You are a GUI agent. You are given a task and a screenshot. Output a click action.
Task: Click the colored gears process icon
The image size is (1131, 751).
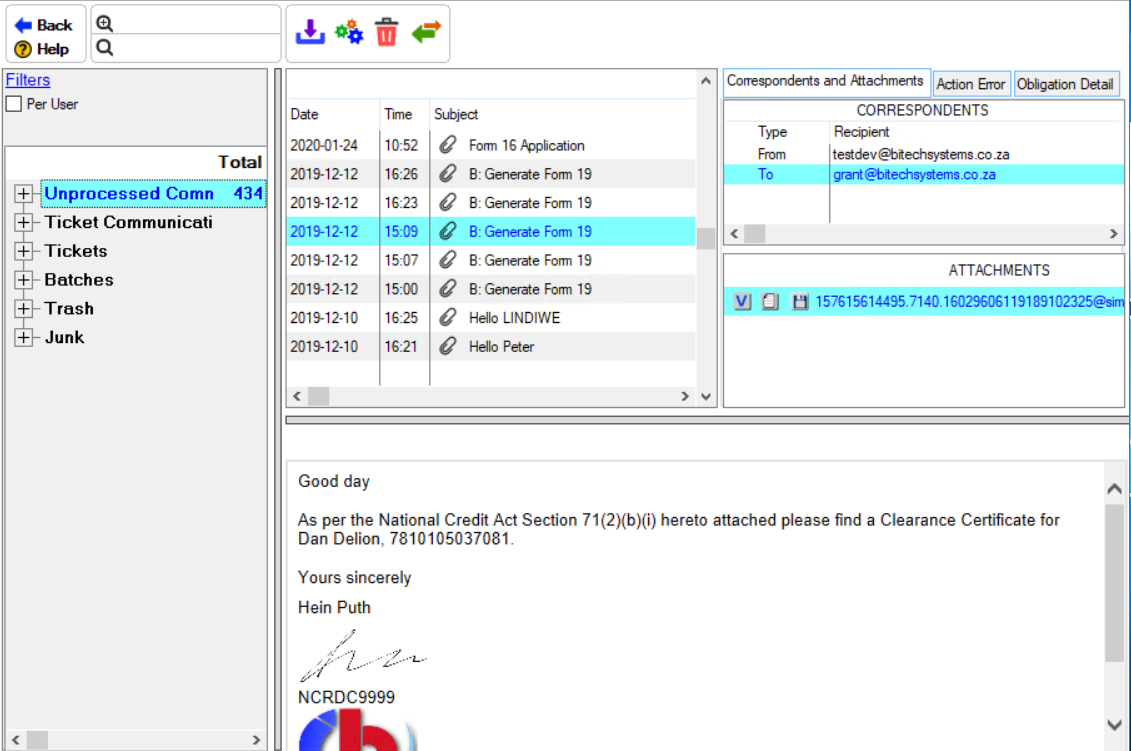[349, 33]
